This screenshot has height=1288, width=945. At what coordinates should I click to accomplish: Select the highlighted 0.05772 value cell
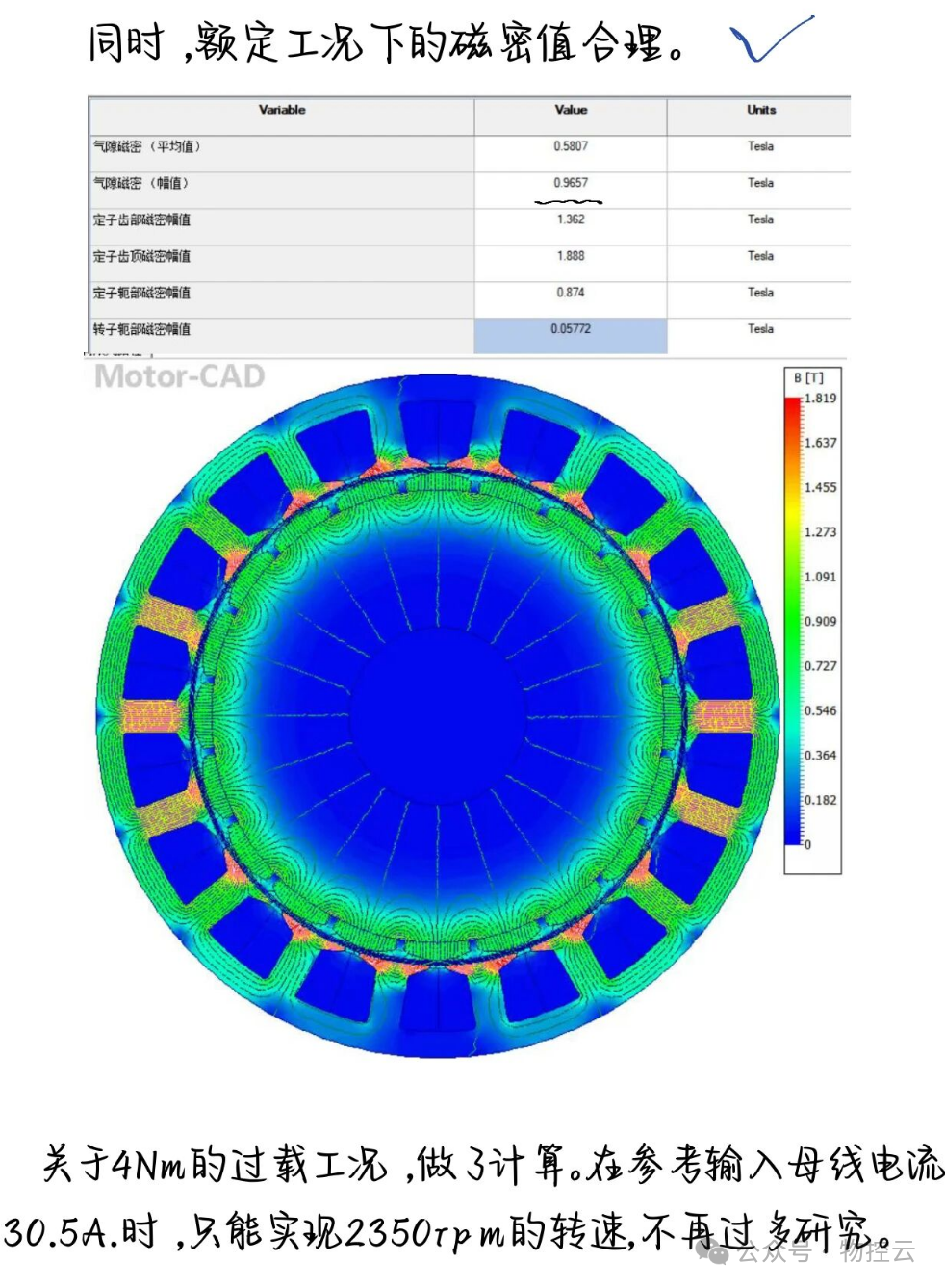tap(571, 330)
